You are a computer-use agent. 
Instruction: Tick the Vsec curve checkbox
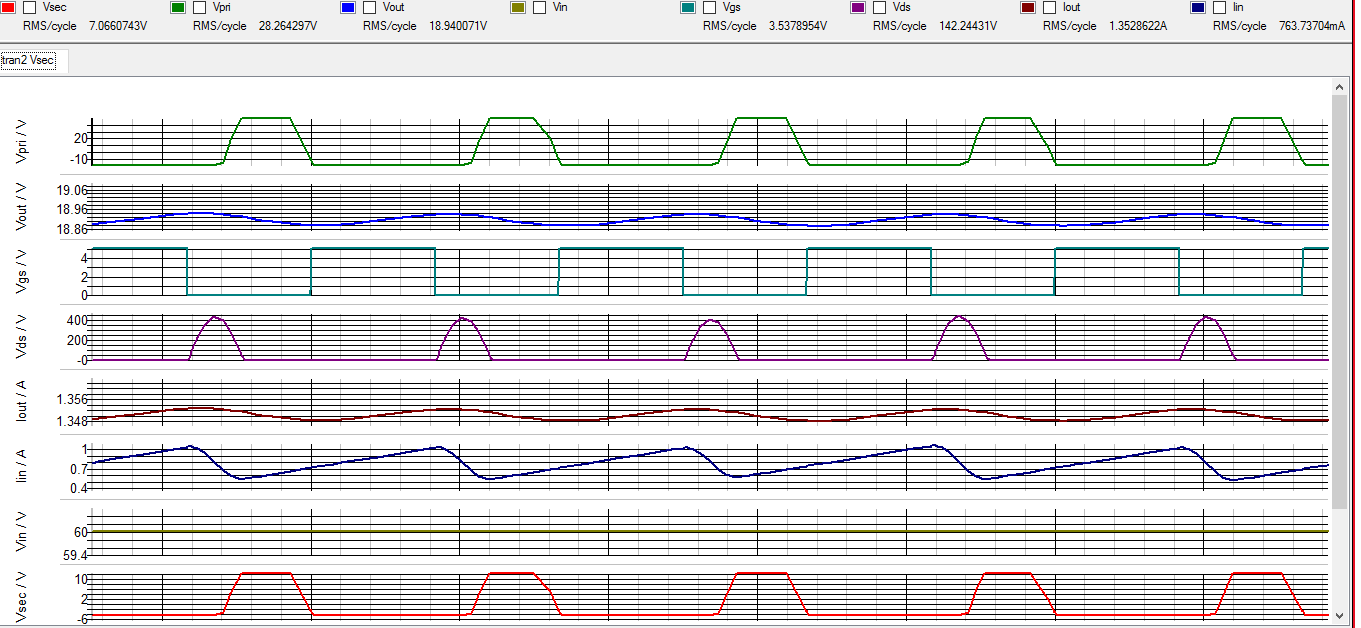[30, 7]
